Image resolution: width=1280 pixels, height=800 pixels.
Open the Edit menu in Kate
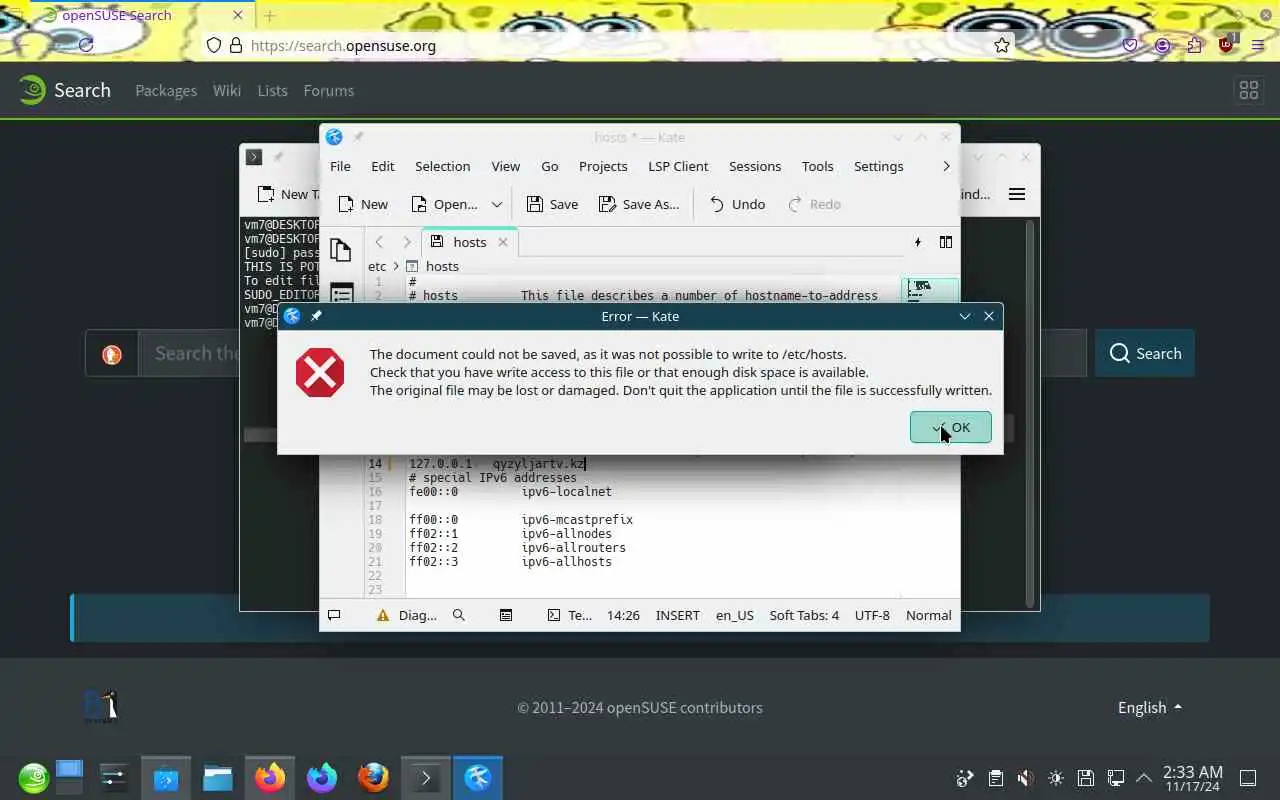point(383,166)
